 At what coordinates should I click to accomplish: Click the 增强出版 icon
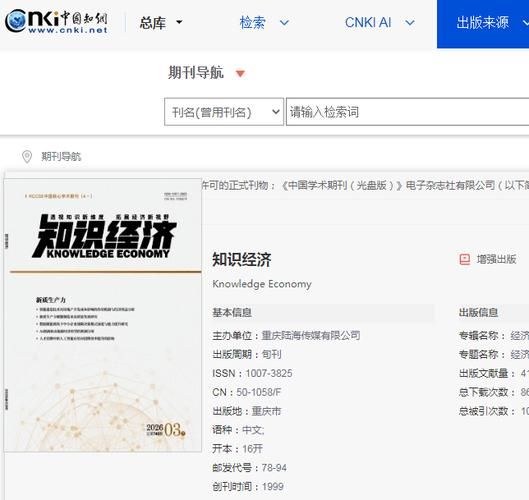pos(465,259)
